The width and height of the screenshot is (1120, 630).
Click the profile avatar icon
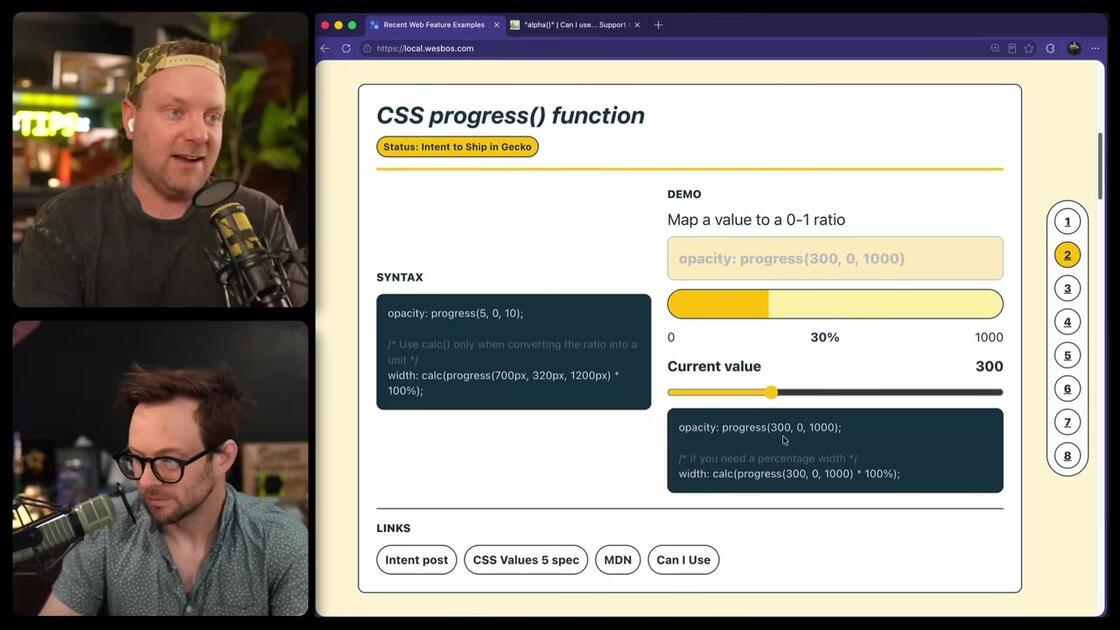point(1074,49)
